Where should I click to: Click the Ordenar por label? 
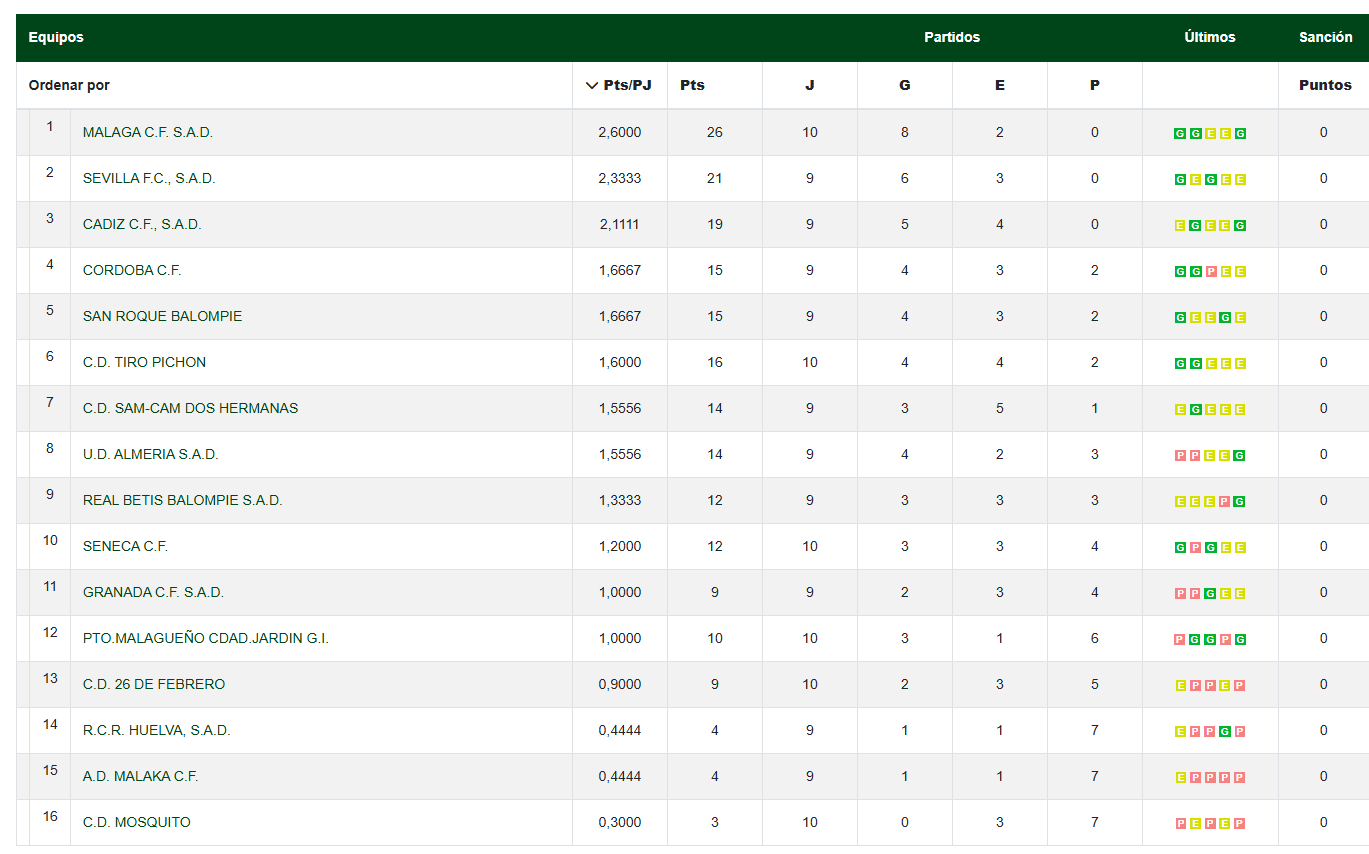pyautogui.click(x=69, y=85)
